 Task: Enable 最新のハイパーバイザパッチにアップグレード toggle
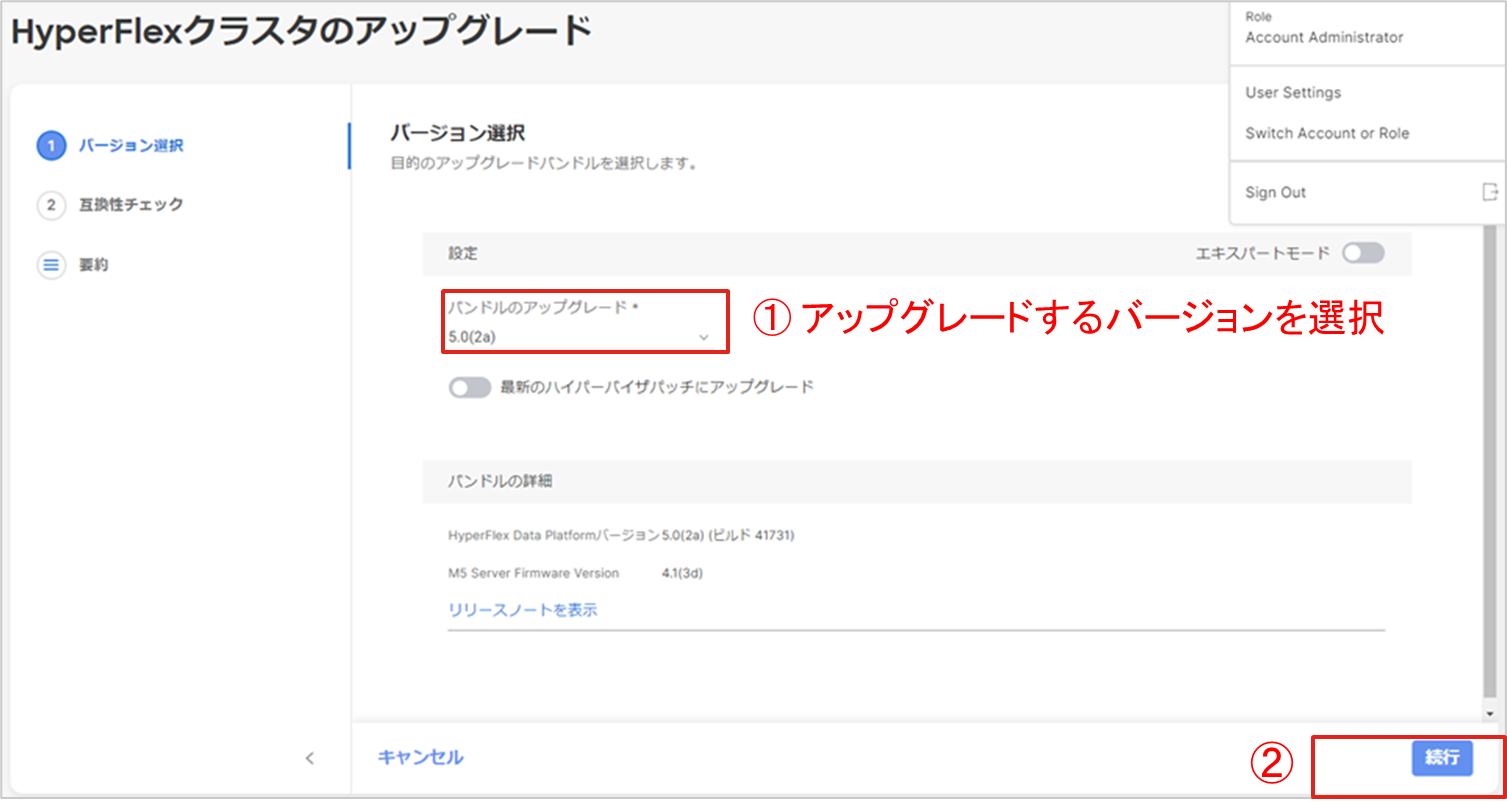pos(470,388)
